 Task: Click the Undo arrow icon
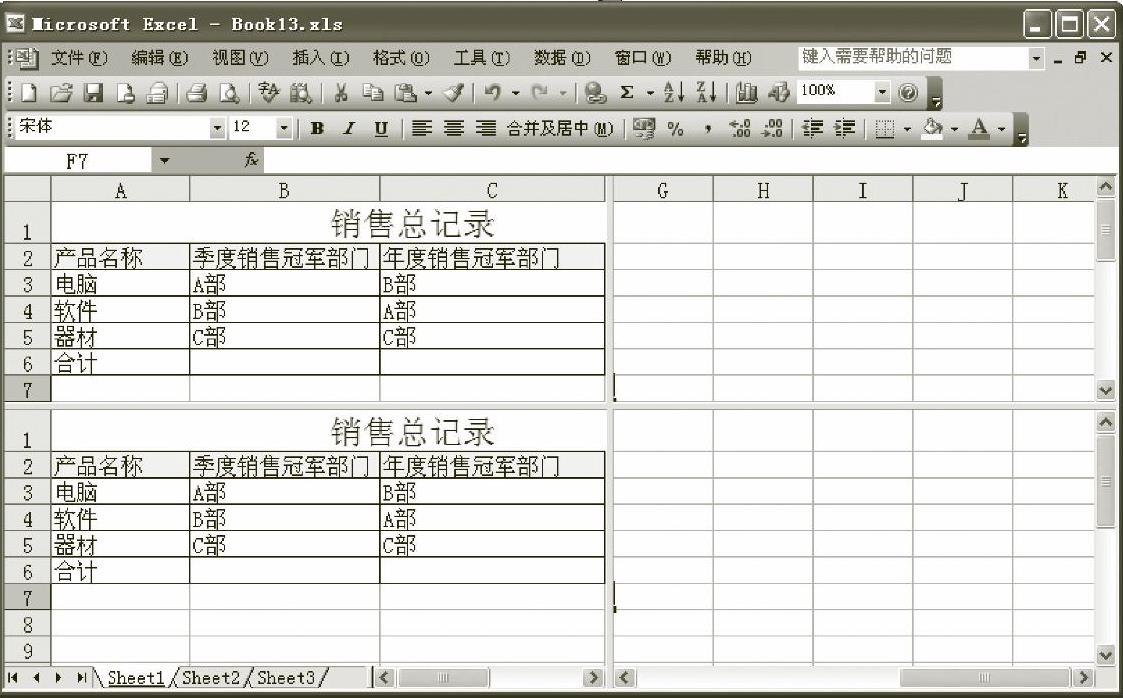point(493,92)
